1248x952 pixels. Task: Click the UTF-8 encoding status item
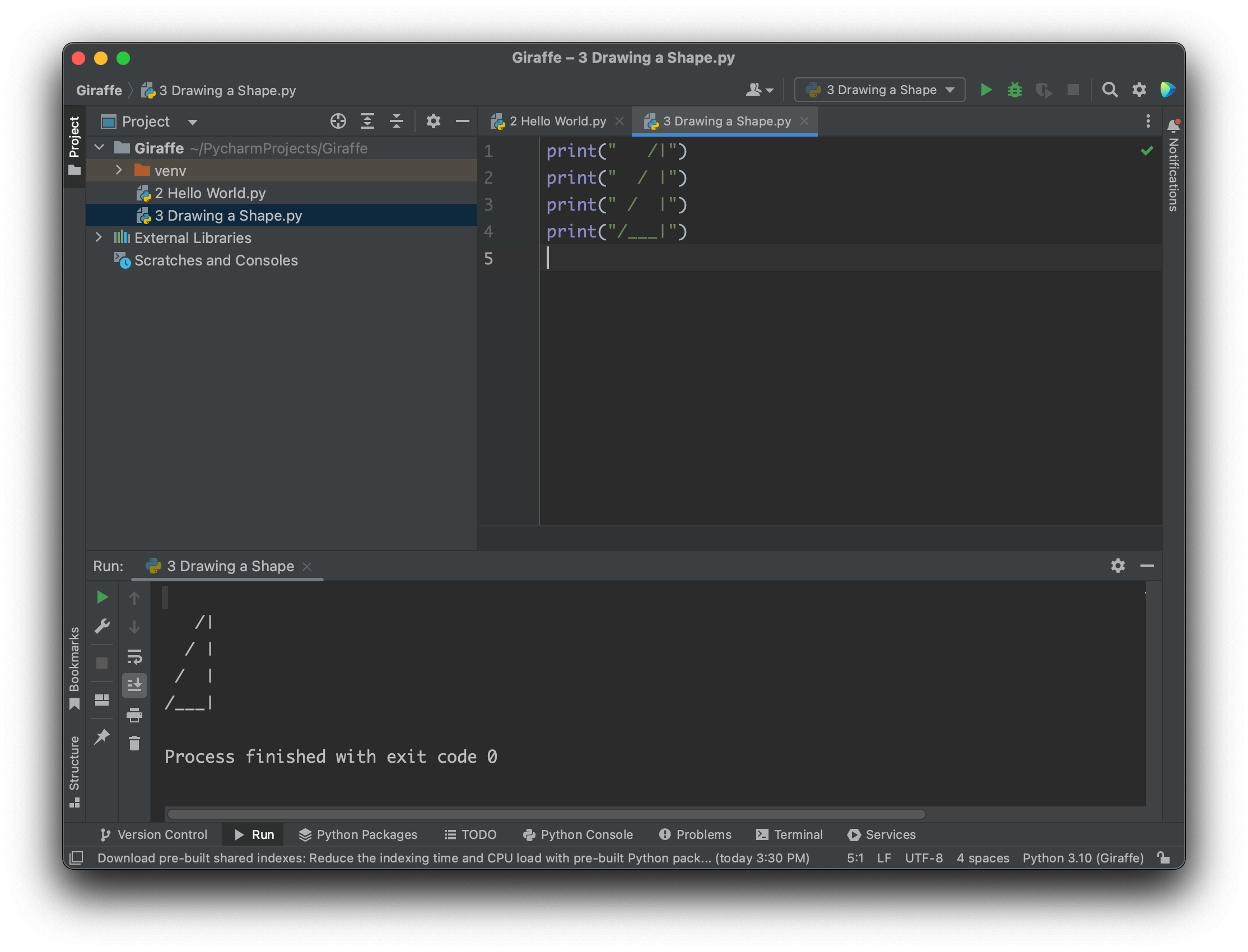[923, 858]
